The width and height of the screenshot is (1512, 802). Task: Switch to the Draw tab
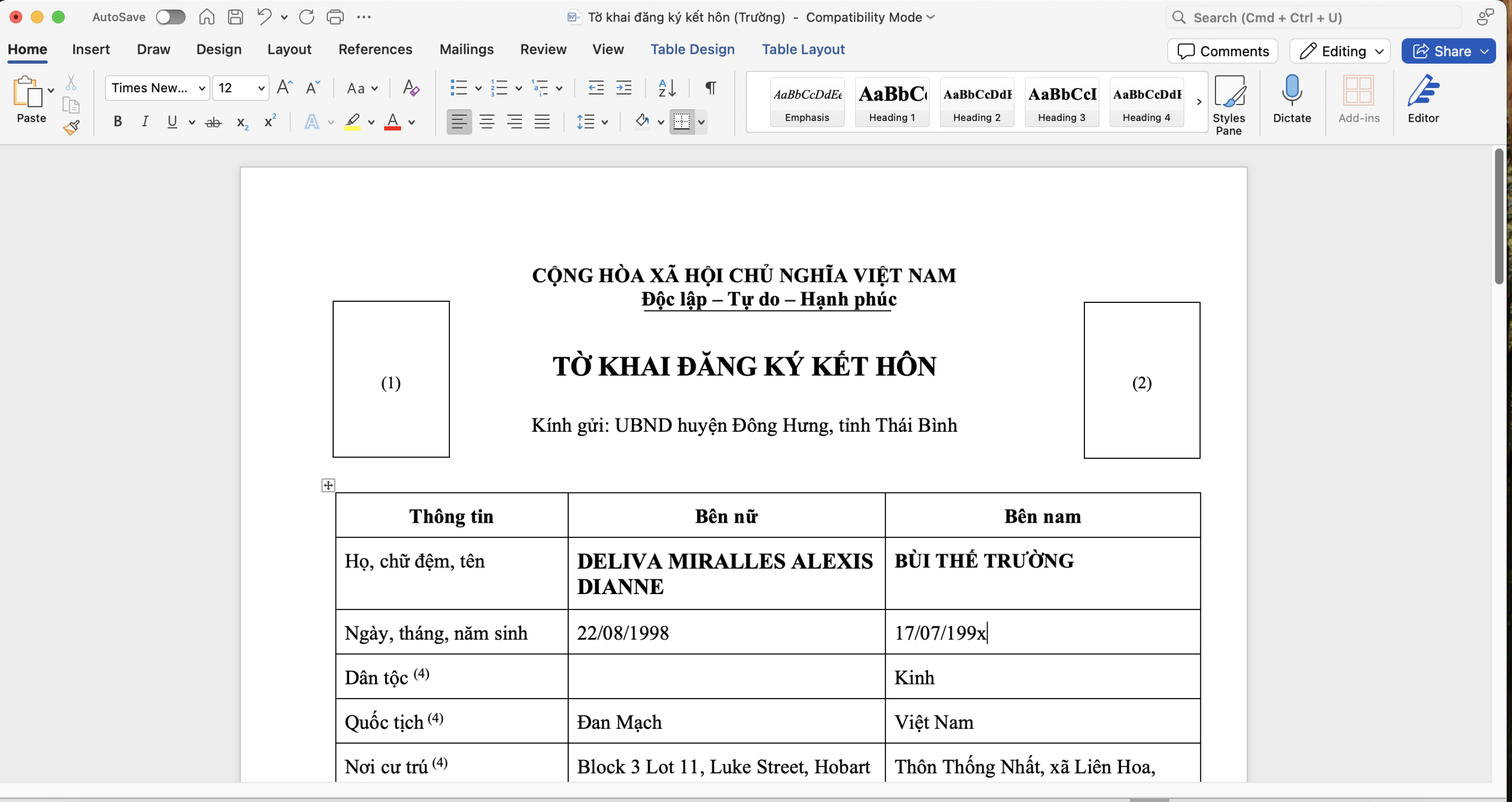click(x=154, y=50)
